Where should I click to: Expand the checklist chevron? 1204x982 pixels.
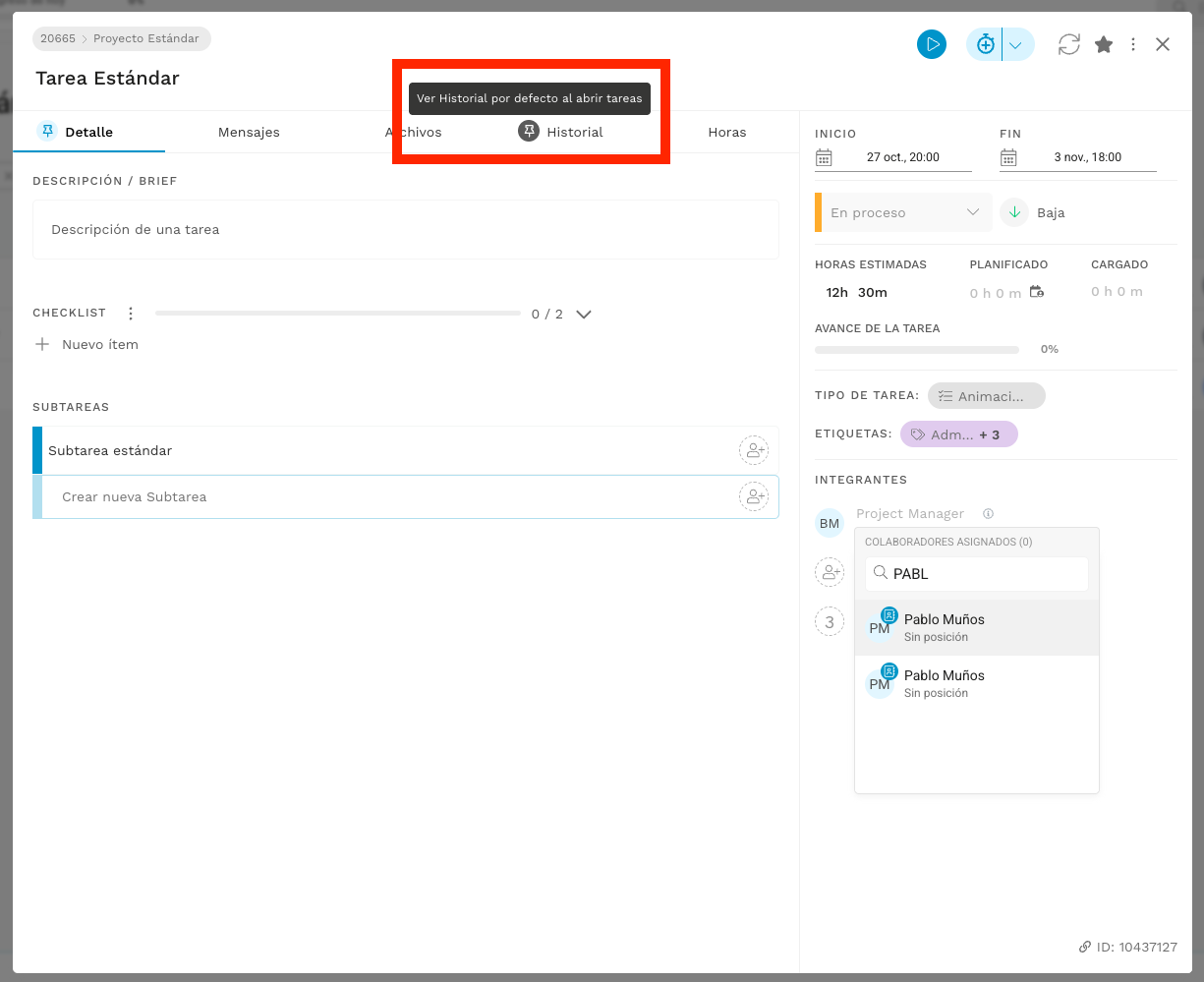584,315
